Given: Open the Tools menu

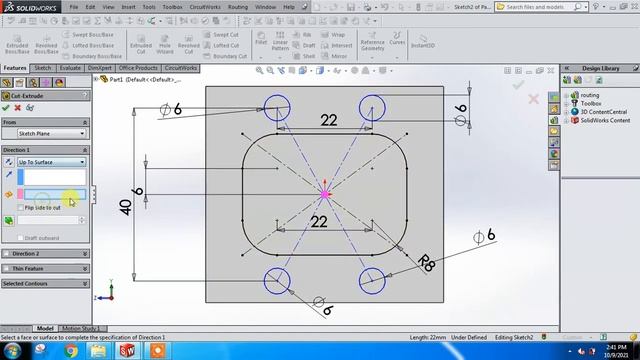Looking at the screenshot, I should tap(149, 7).
